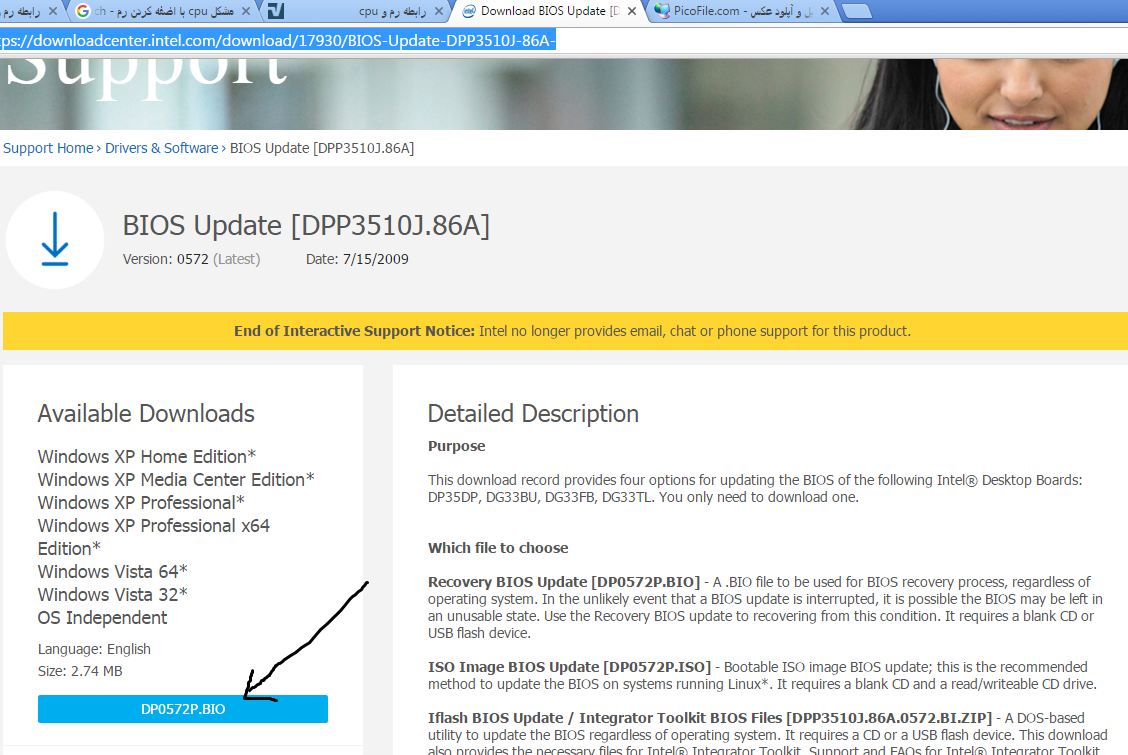Go to Support Home breadcrumb link
The width and height of the screenshot is (1128, 755).
point(48,148)
